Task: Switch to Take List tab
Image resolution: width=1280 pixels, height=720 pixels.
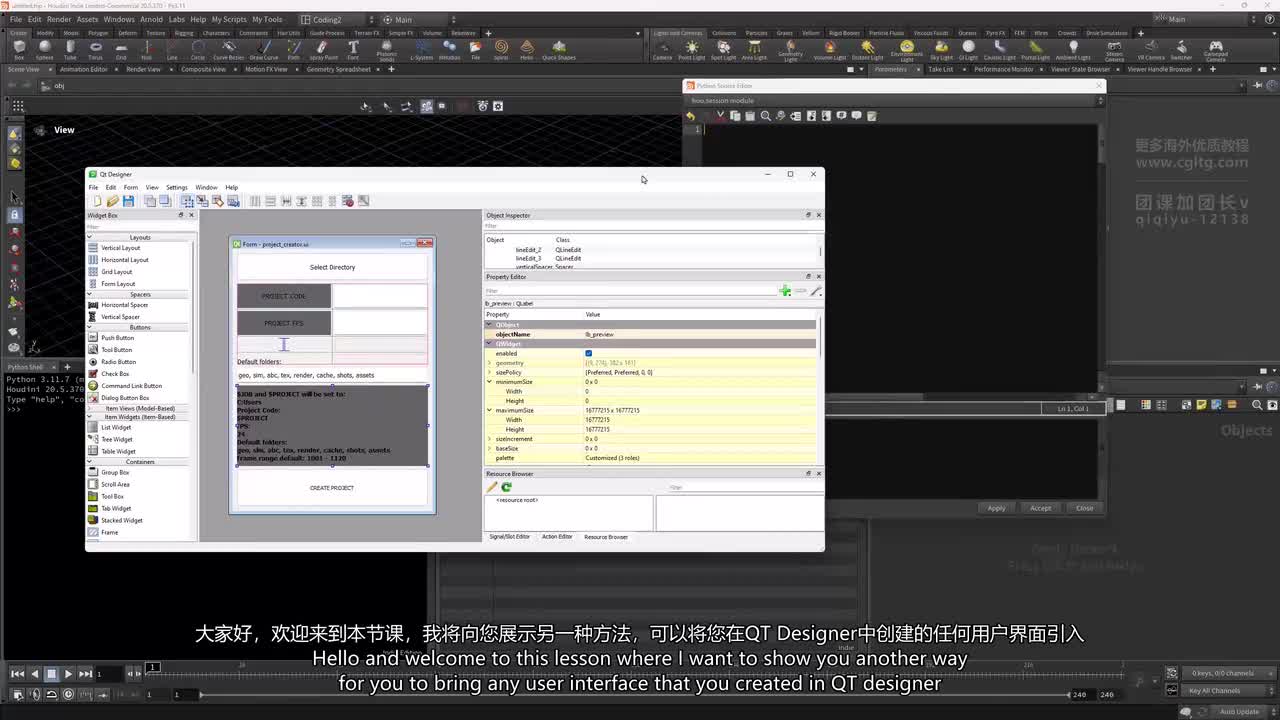Action: (x=940, y=69)
